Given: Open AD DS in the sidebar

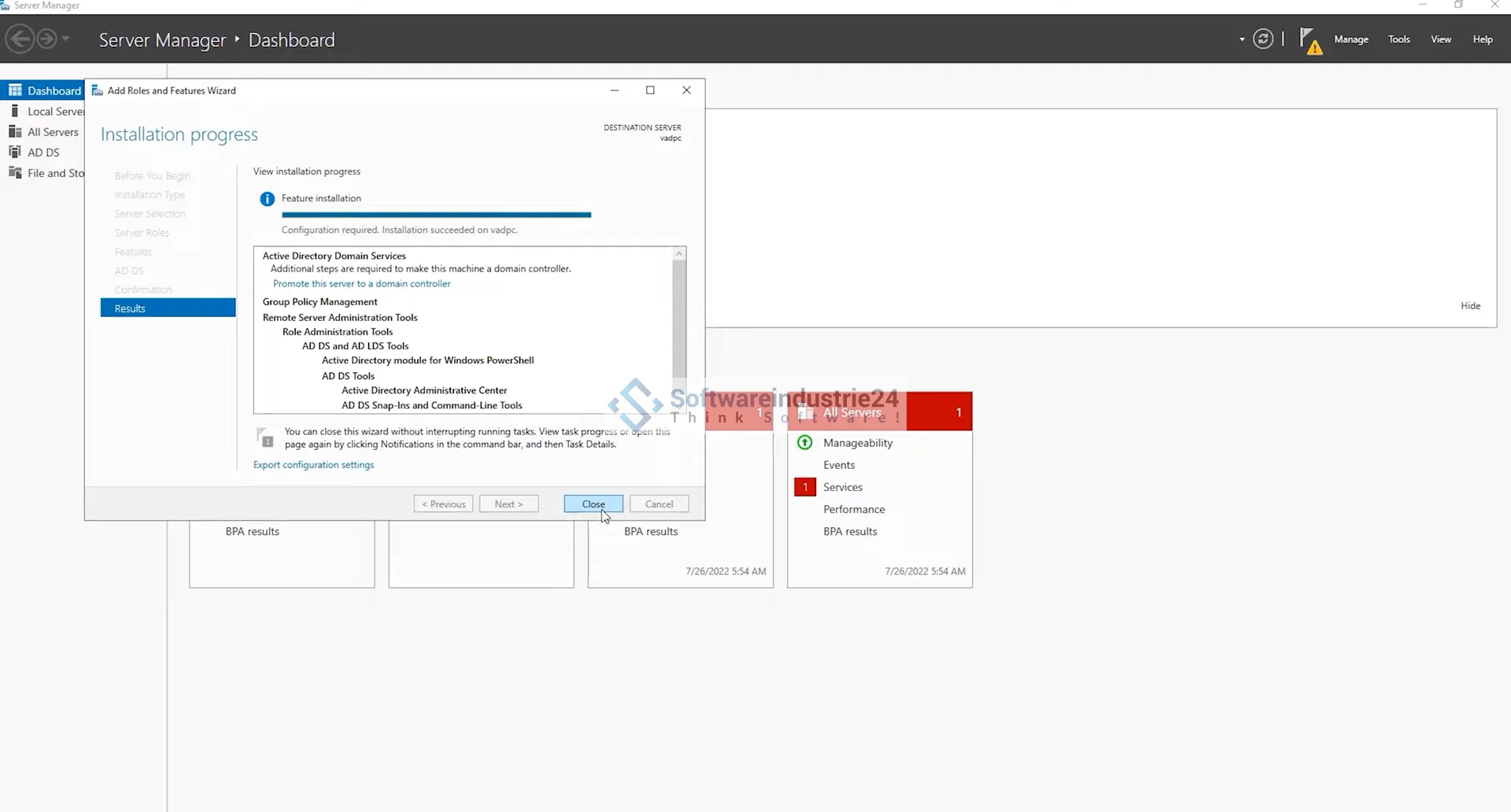Looking at the screenshot, I should point(43,153).
